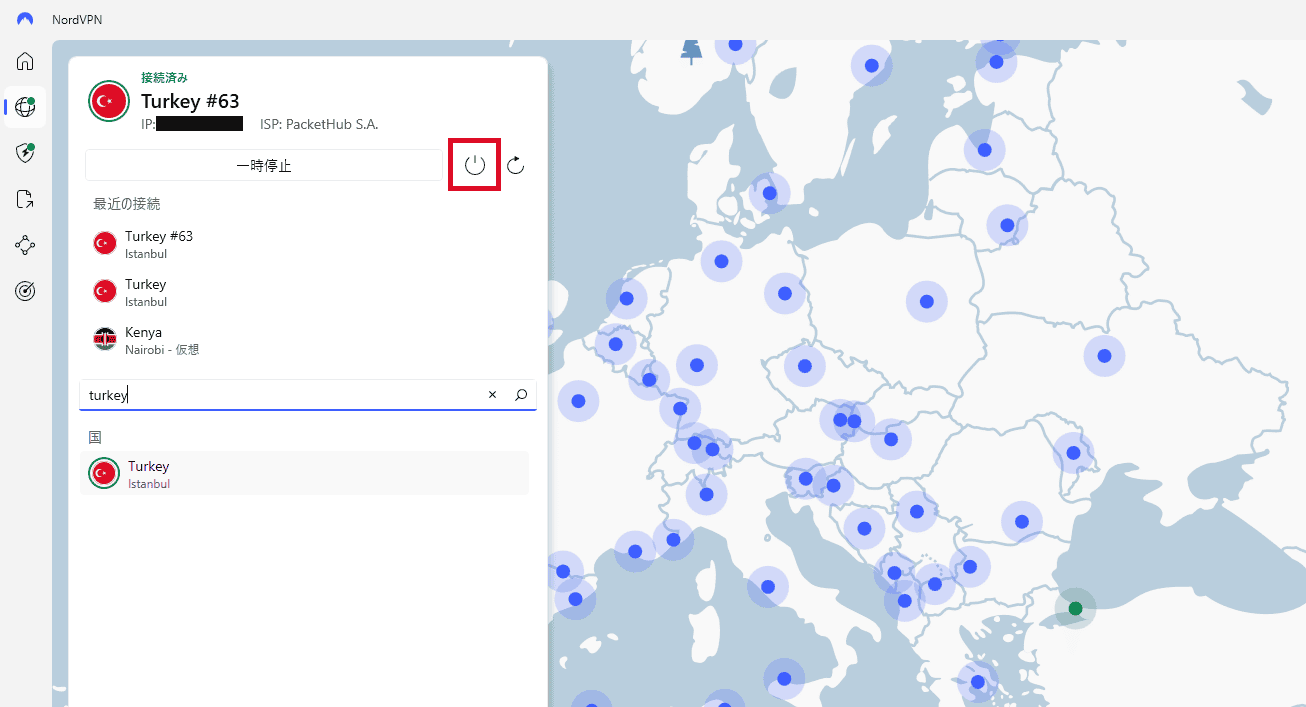The height and width of the screenshot is (707, 1306).
Task: Click the ISP: PacketHub S.A. text
Action: [x=319, y=124]
